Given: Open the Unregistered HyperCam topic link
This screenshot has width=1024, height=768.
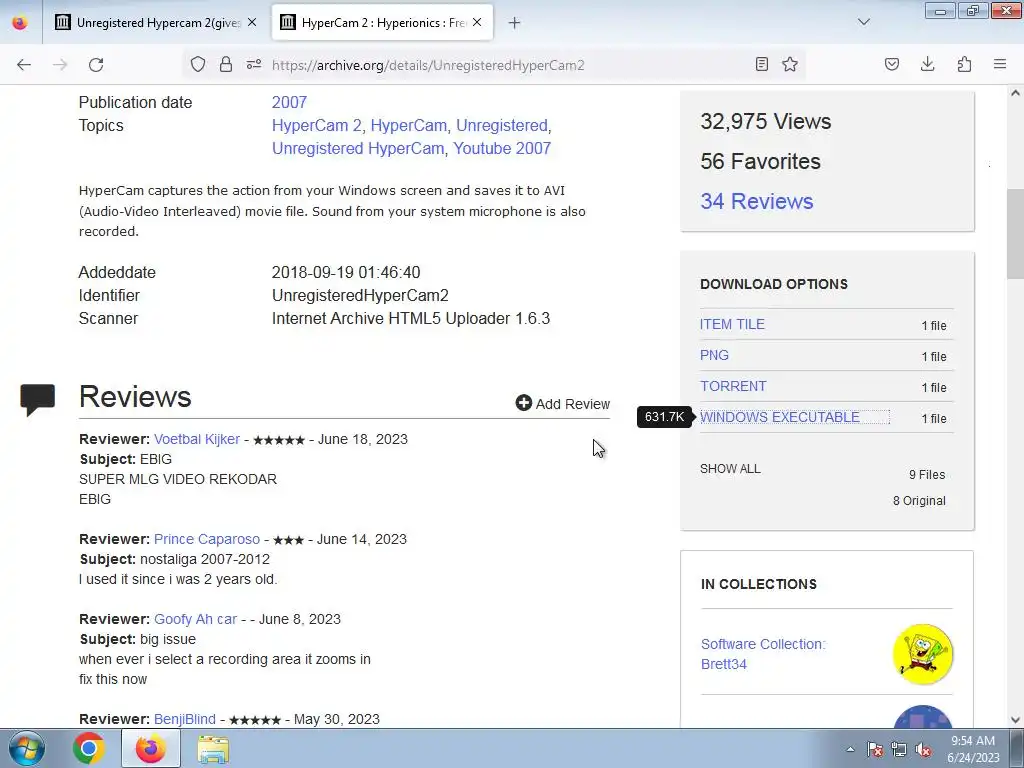Looking at the screenshot, I should [x=359, y=148].
